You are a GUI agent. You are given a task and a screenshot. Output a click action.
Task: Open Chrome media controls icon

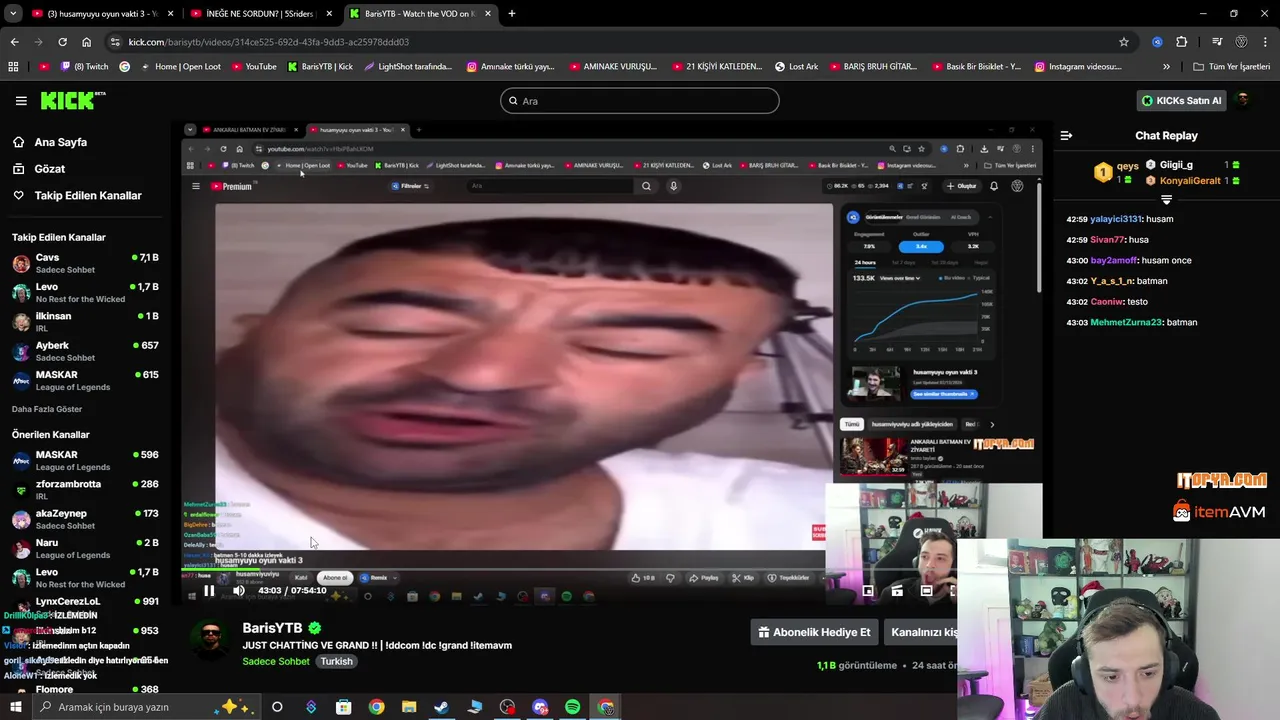click(1217, 42)
